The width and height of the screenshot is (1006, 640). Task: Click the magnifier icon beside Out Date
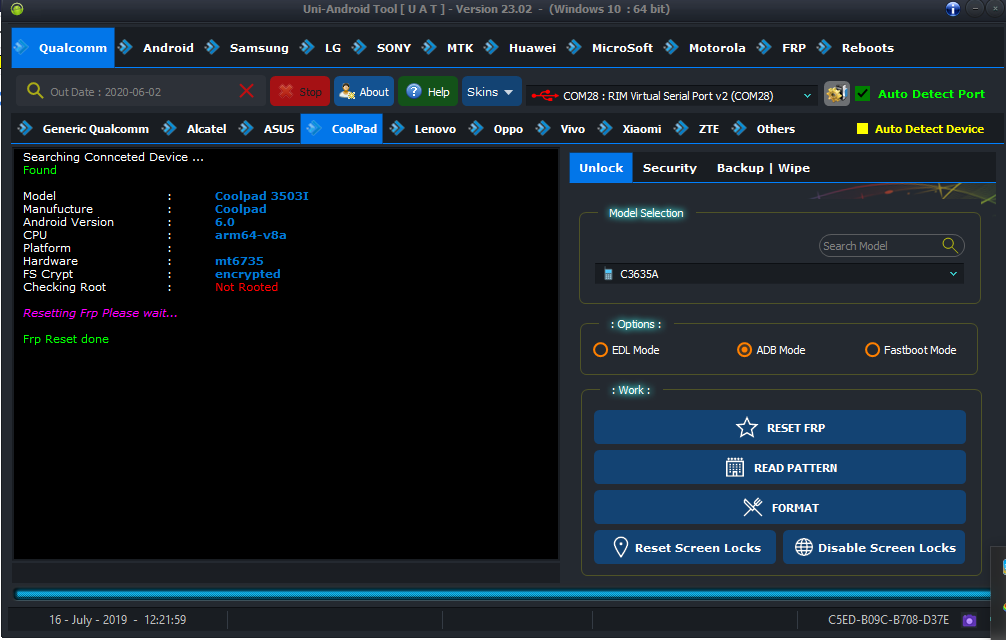(35, 91)
